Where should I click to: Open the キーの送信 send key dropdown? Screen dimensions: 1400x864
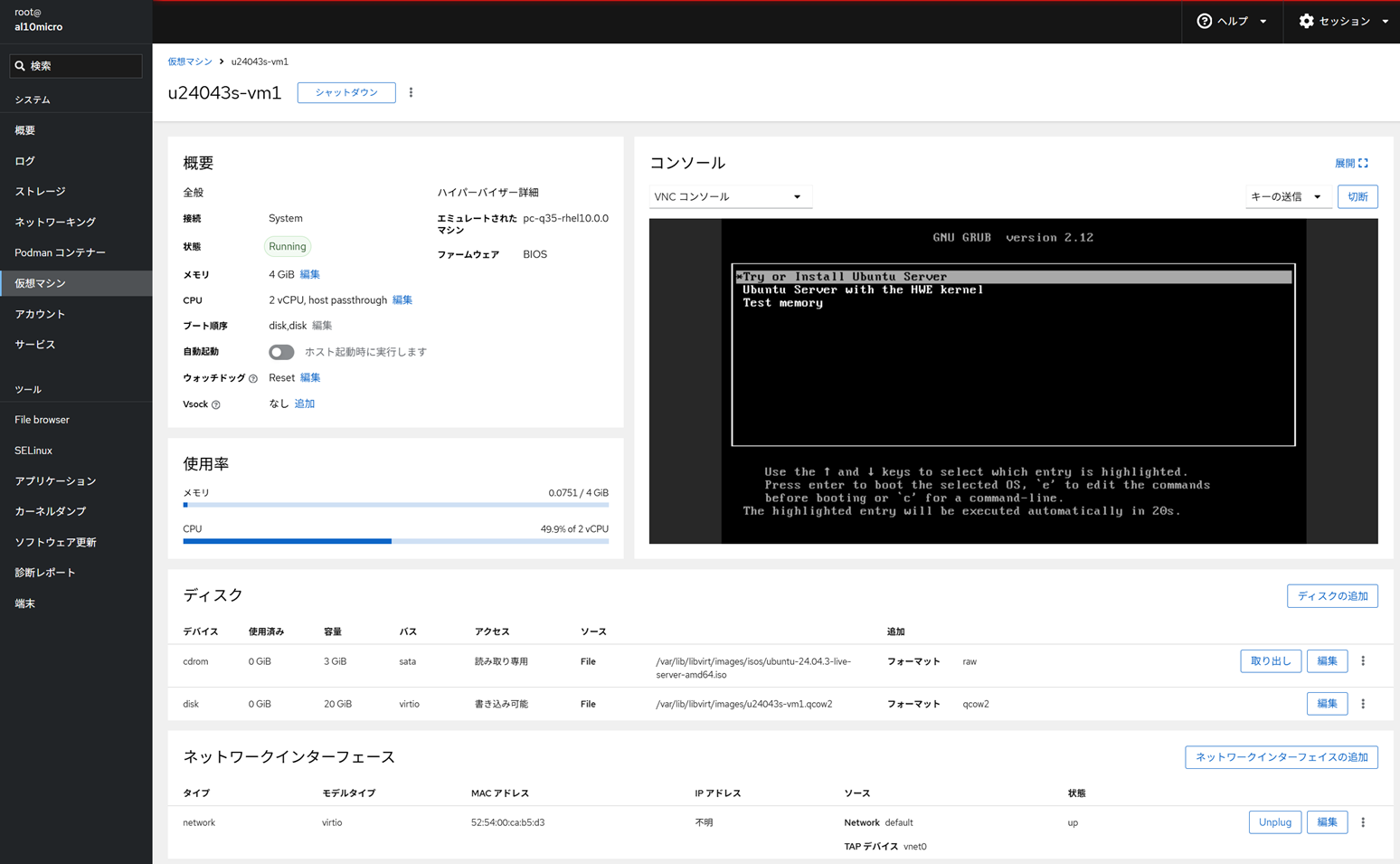1288,196
